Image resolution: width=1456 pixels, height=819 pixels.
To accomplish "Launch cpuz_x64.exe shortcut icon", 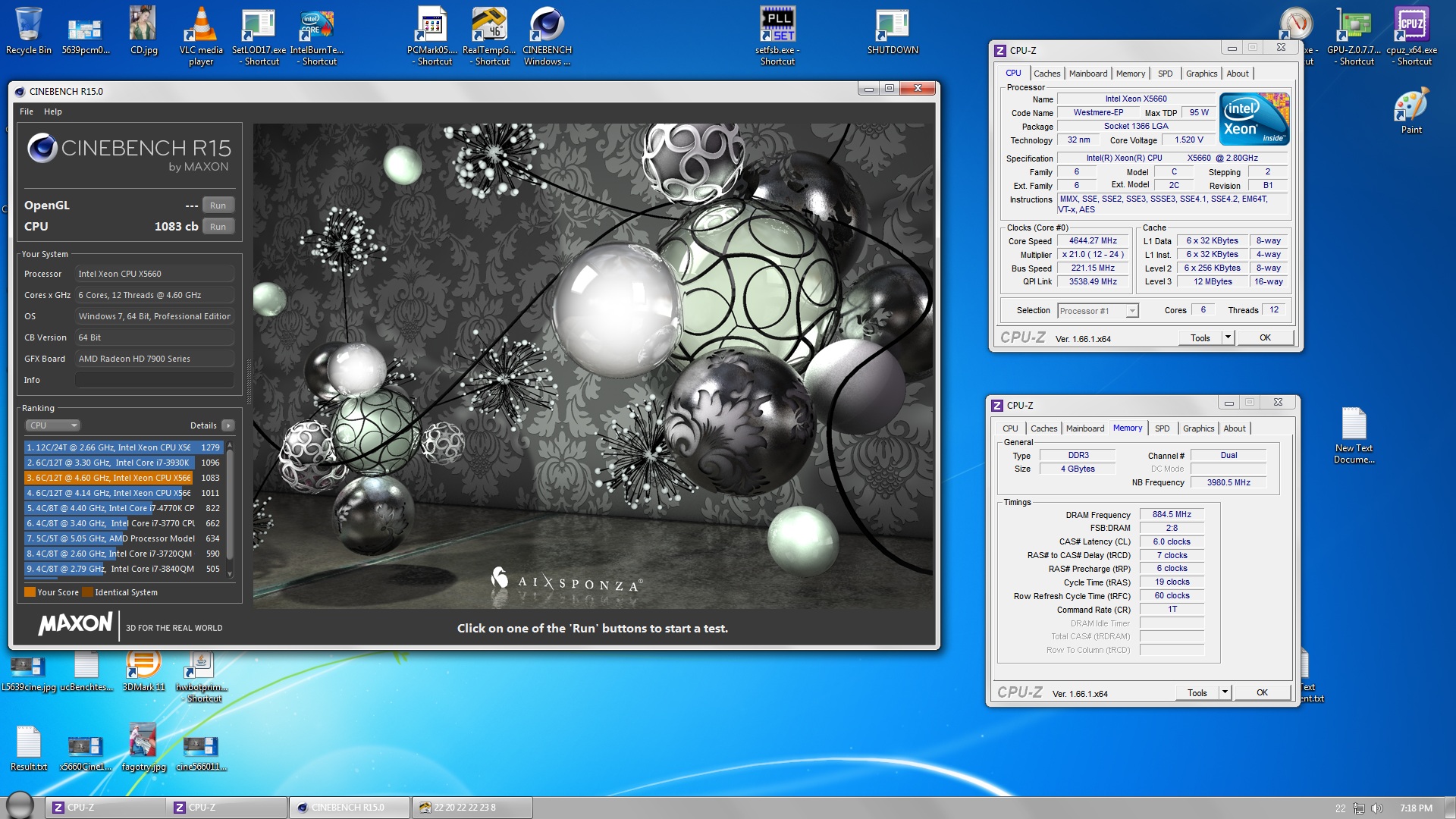I will 1411,36.
